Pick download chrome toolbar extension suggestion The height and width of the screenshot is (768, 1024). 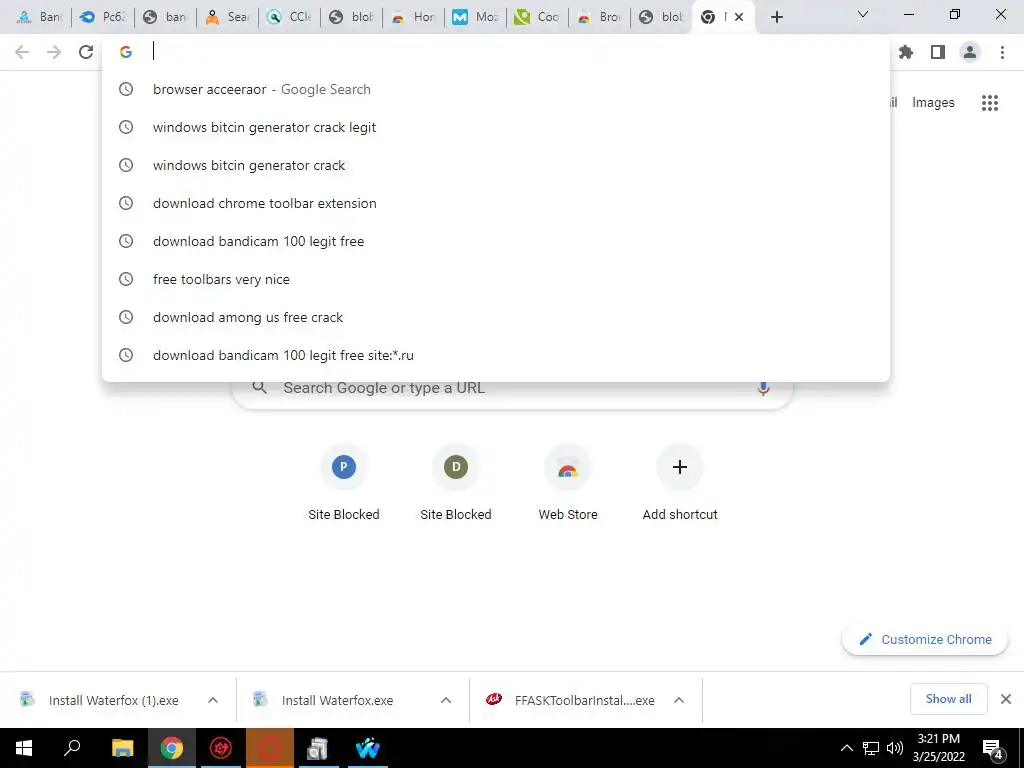[496, 203]
